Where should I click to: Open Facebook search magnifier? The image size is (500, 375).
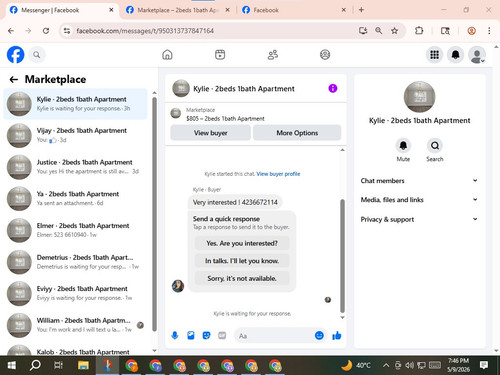point(37,55)
